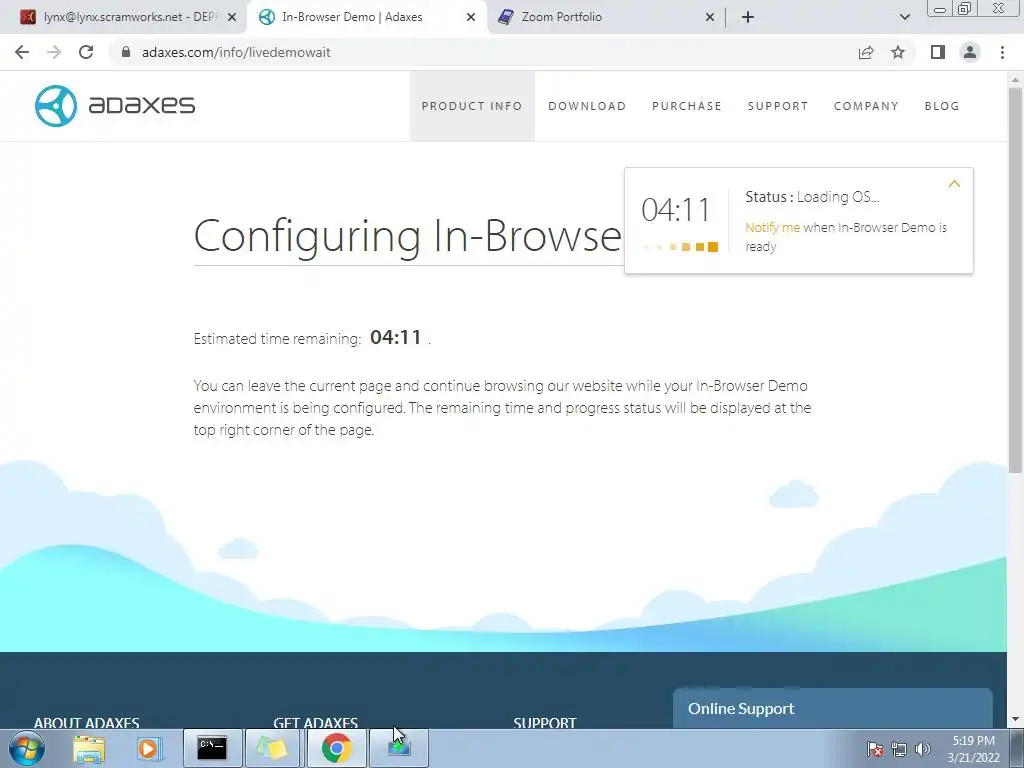Click the Action Center flag tray icon

coord(875,749)
